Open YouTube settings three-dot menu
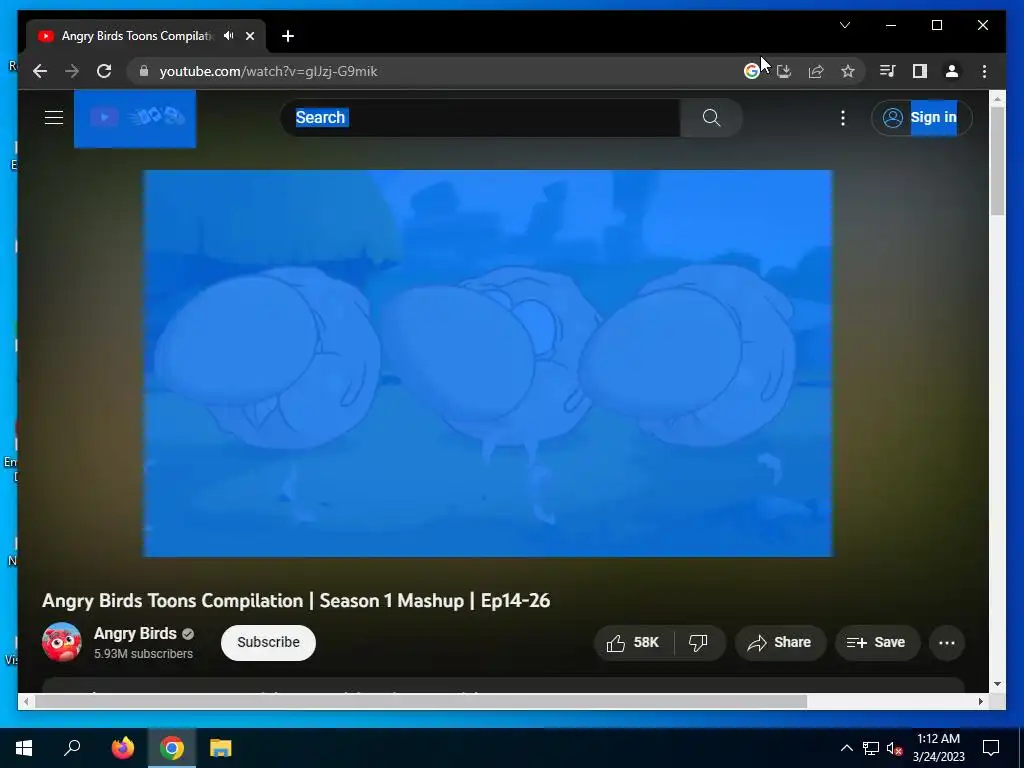This screenshot has width=1024, height=768. (x=842, y=118)
